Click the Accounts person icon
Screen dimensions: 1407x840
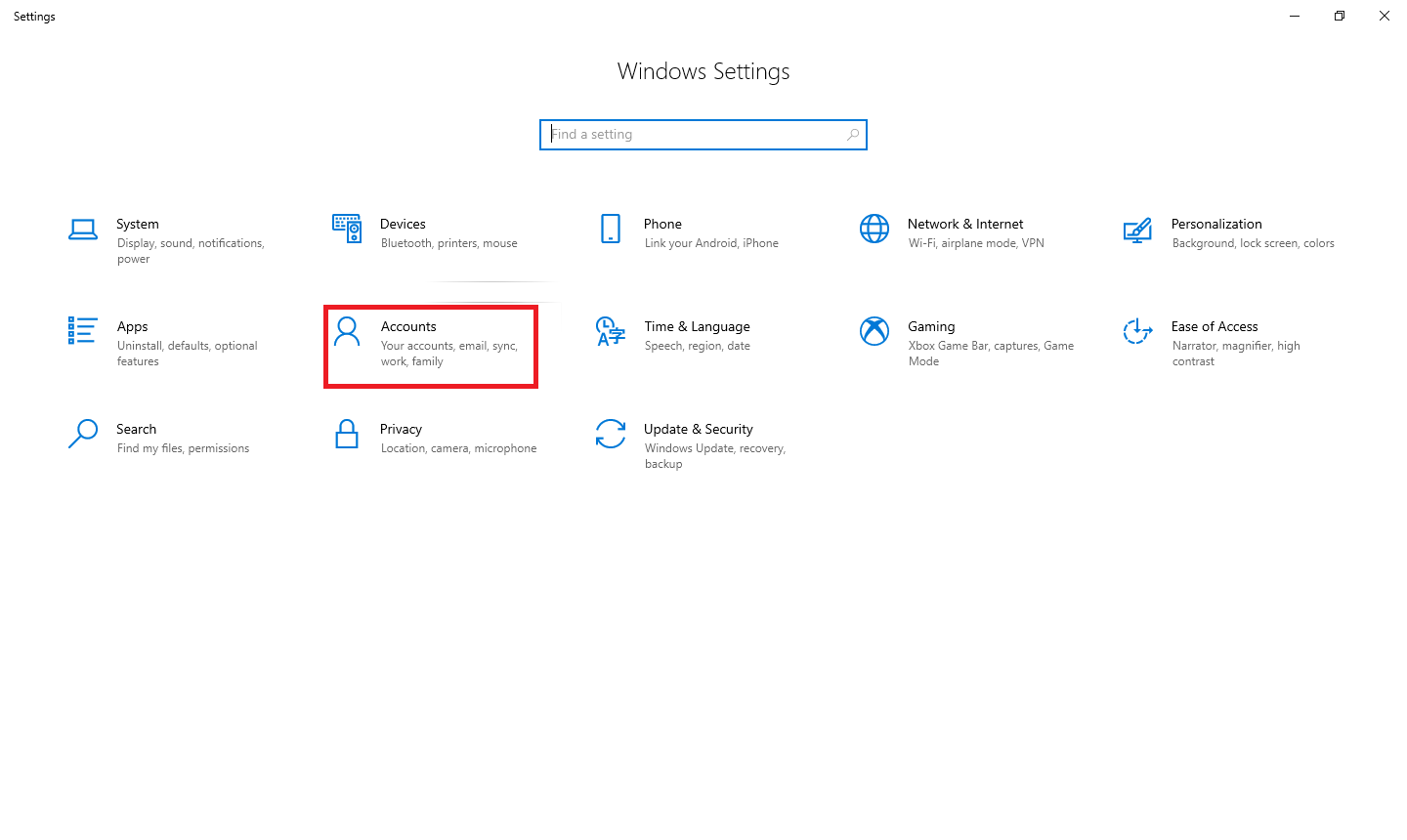tap(347, 331)
